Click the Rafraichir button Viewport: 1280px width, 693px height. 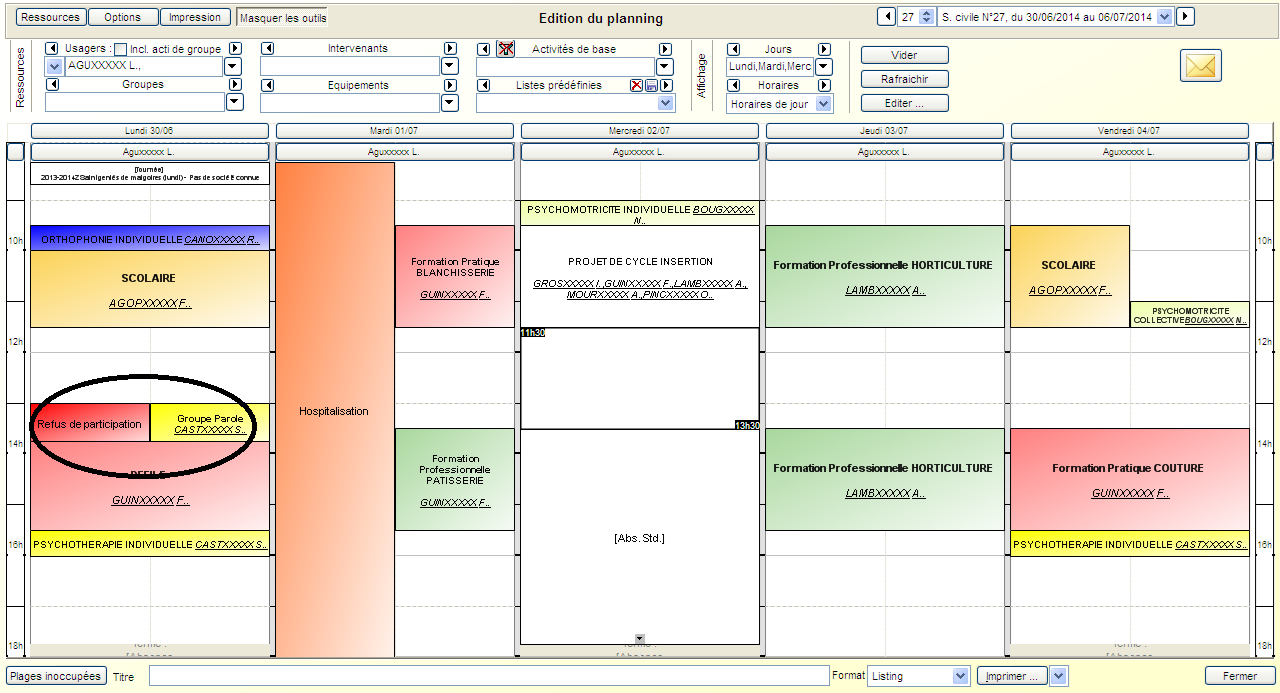[x=904, y=79]
